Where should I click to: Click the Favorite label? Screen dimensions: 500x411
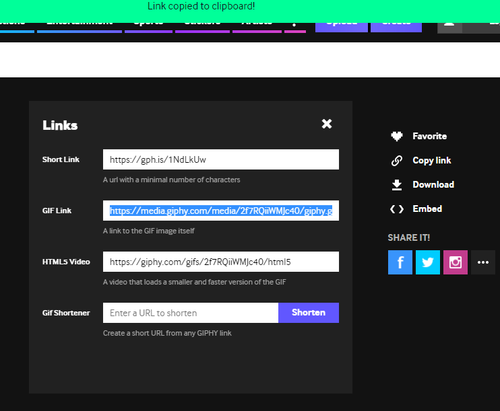pos(430,136)
